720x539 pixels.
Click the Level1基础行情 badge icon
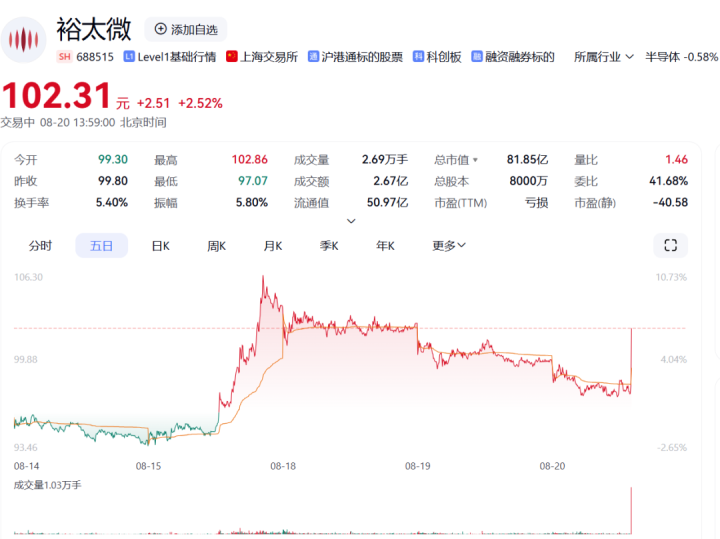129,56
